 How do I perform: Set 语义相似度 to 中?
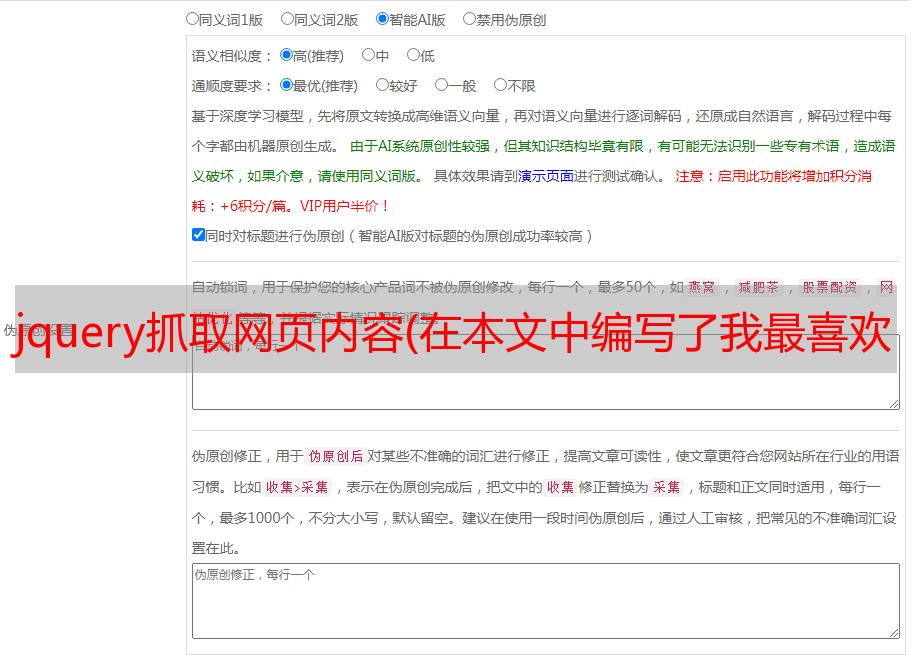368,55
